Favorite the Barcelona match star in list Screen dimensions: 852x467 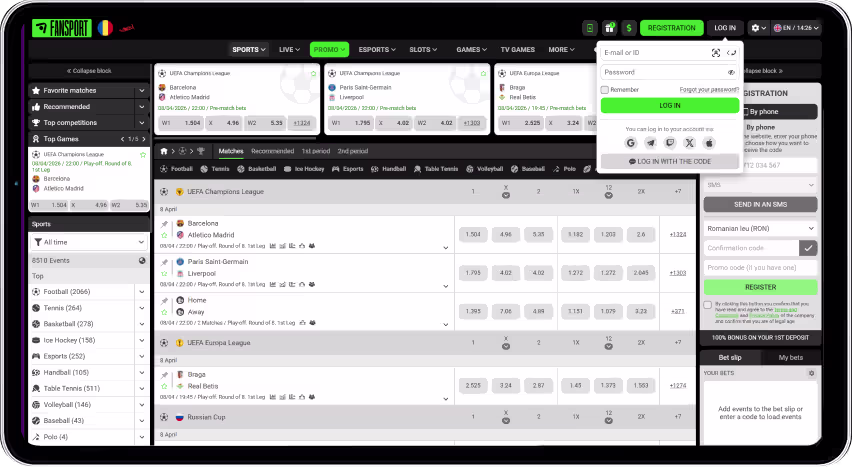coord(164,235)
